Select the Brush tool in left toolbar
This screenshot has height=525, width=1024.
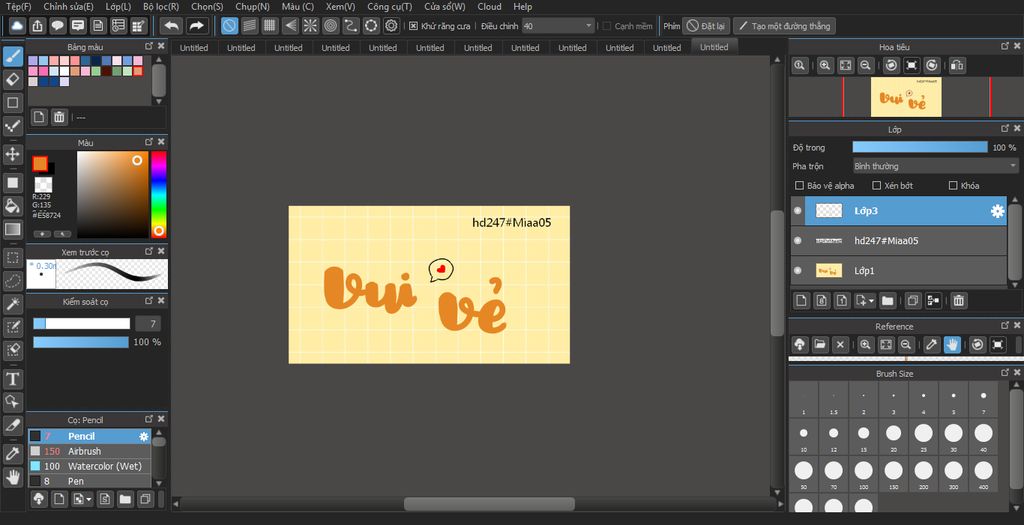point(12,56)
